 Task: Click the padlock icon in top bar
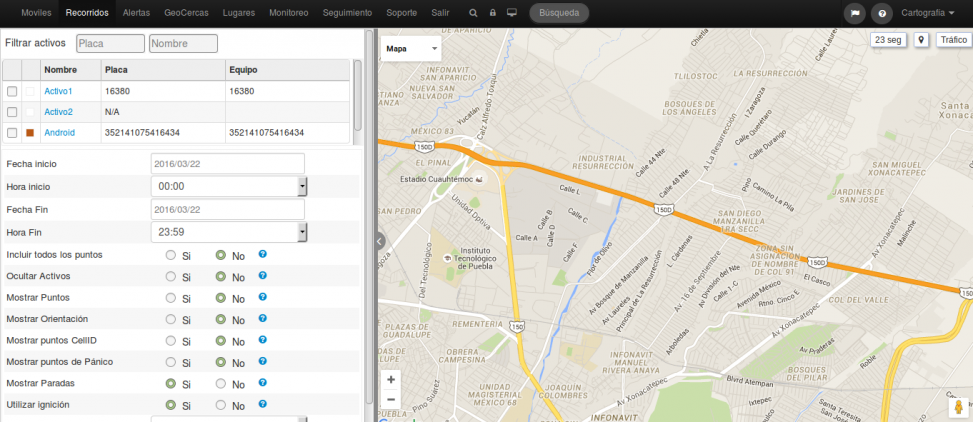[x=493, y=12]
